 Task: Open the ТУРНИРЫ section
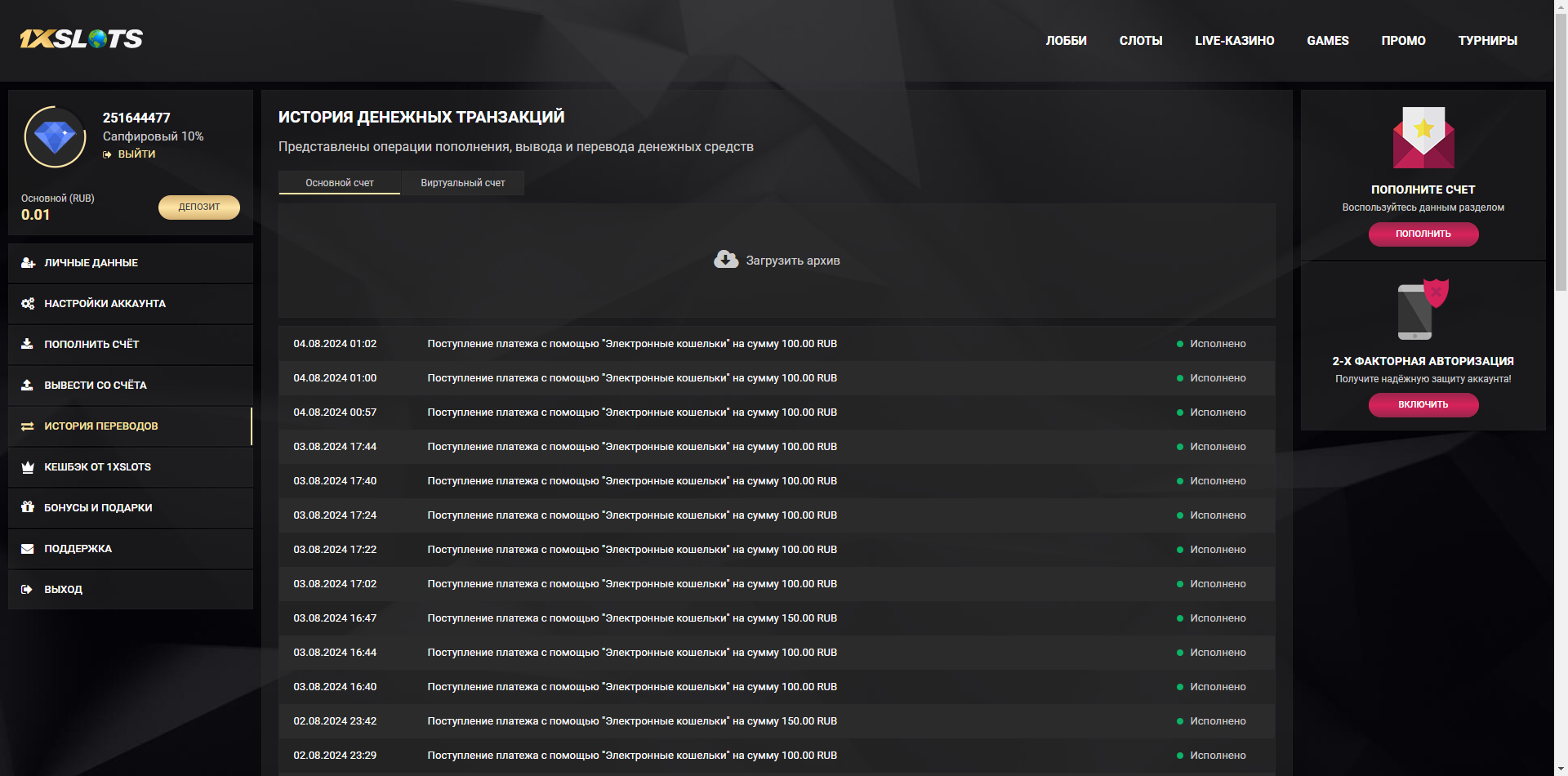(x=1487, y=41)
